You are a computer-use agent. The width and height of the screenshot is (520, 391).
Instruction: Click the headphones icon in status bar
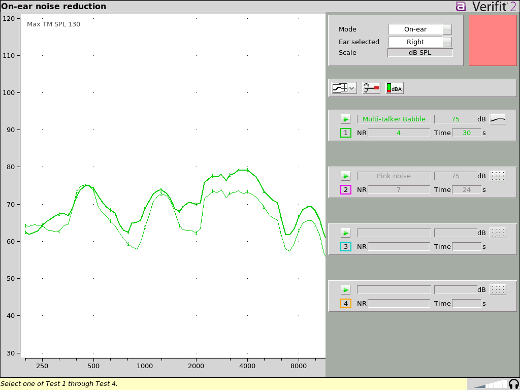(514, 384)
